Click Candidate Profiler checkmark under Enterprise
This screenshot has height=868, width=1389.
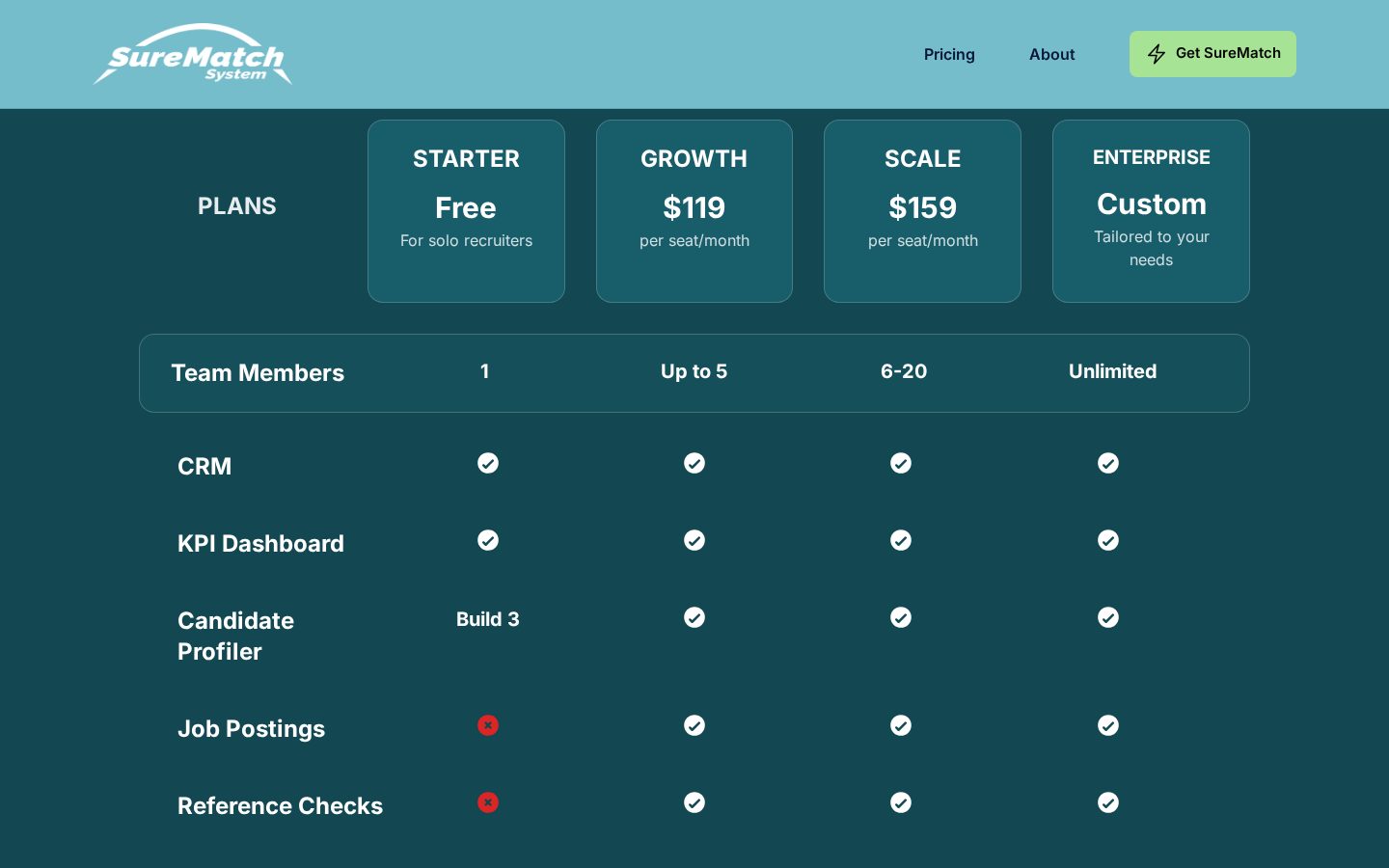1108,617
